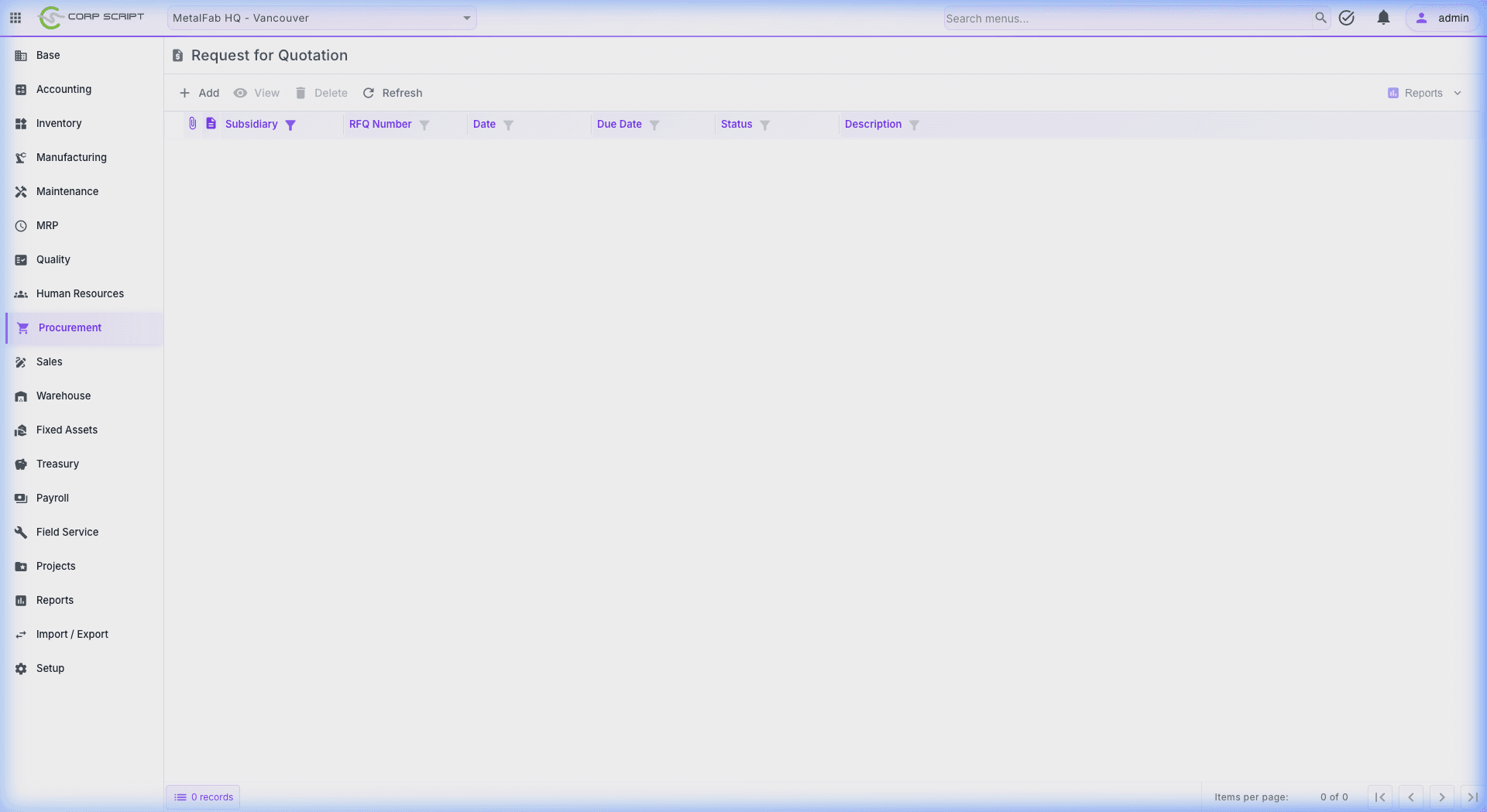1487x812 pixels.
Task: Click the search magnifier icon
Action: pyautogui.click(x=1320, y=18)
